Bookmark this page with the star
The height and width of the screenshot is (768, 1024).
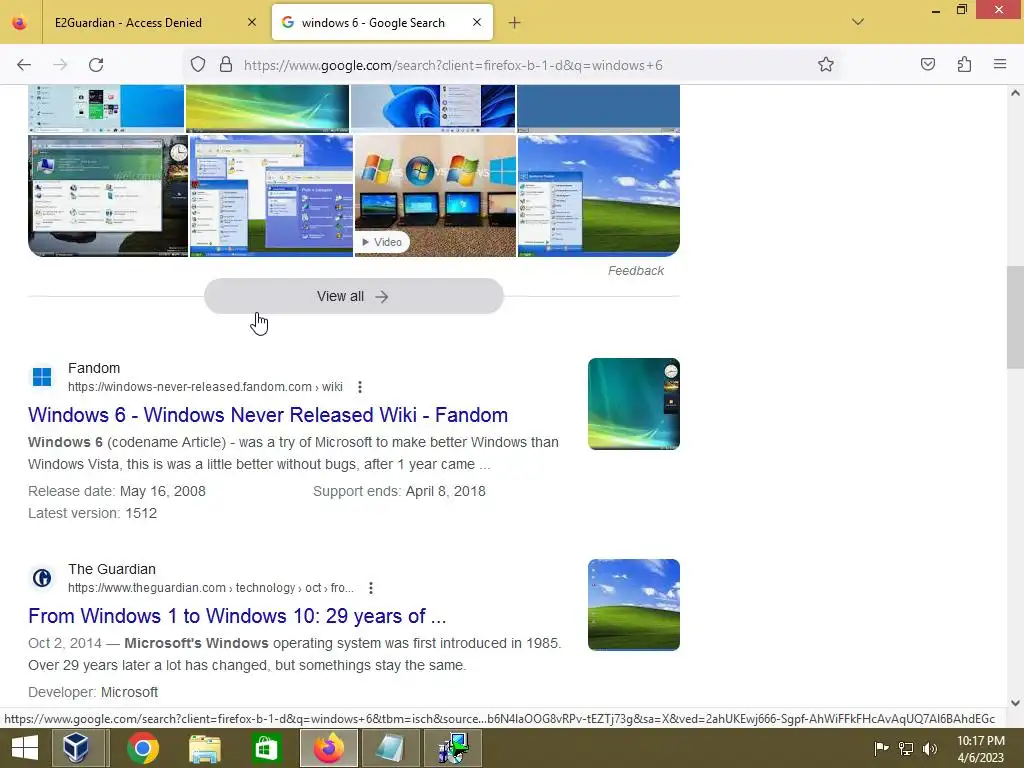pyautogui.click(x=825, y=64)
